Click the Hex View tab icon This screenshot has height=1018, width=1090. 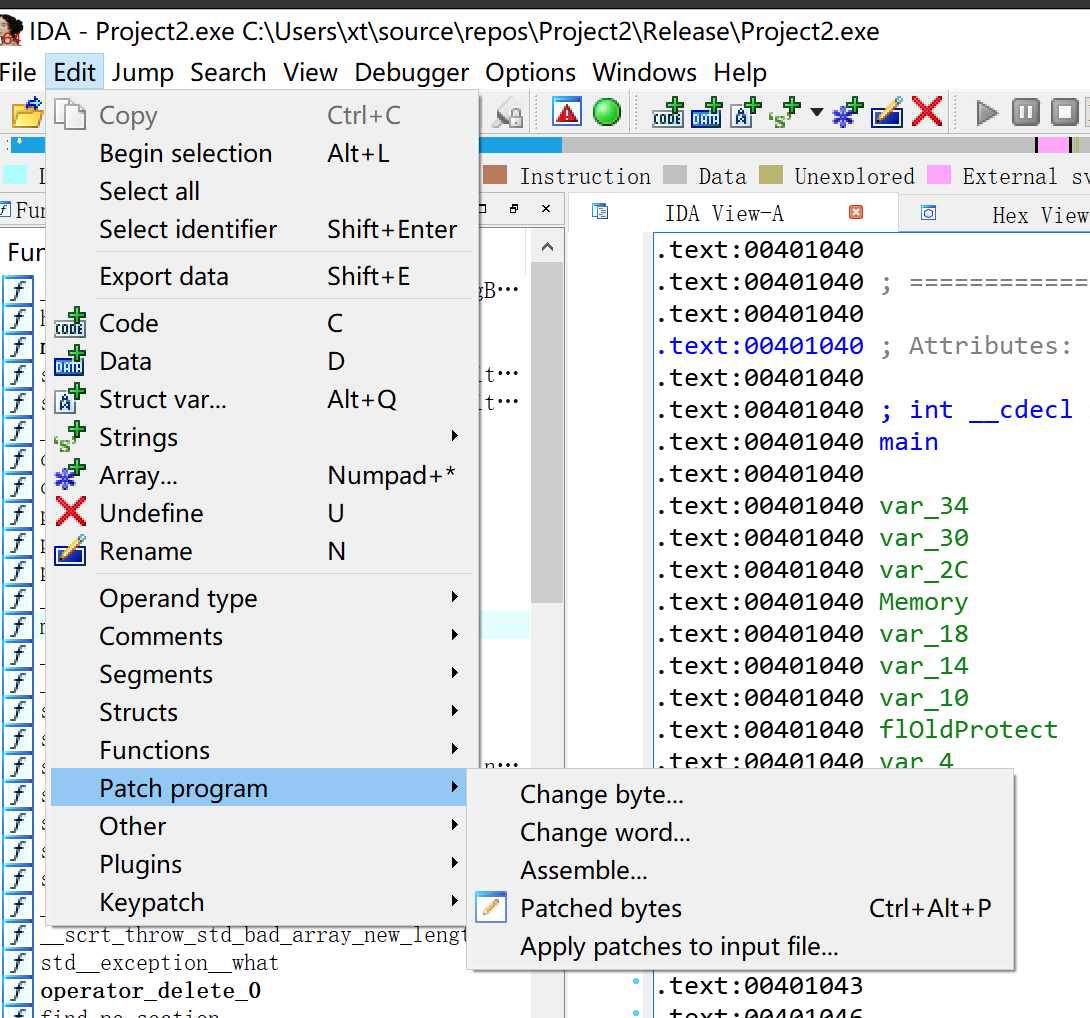pos(928,213)
